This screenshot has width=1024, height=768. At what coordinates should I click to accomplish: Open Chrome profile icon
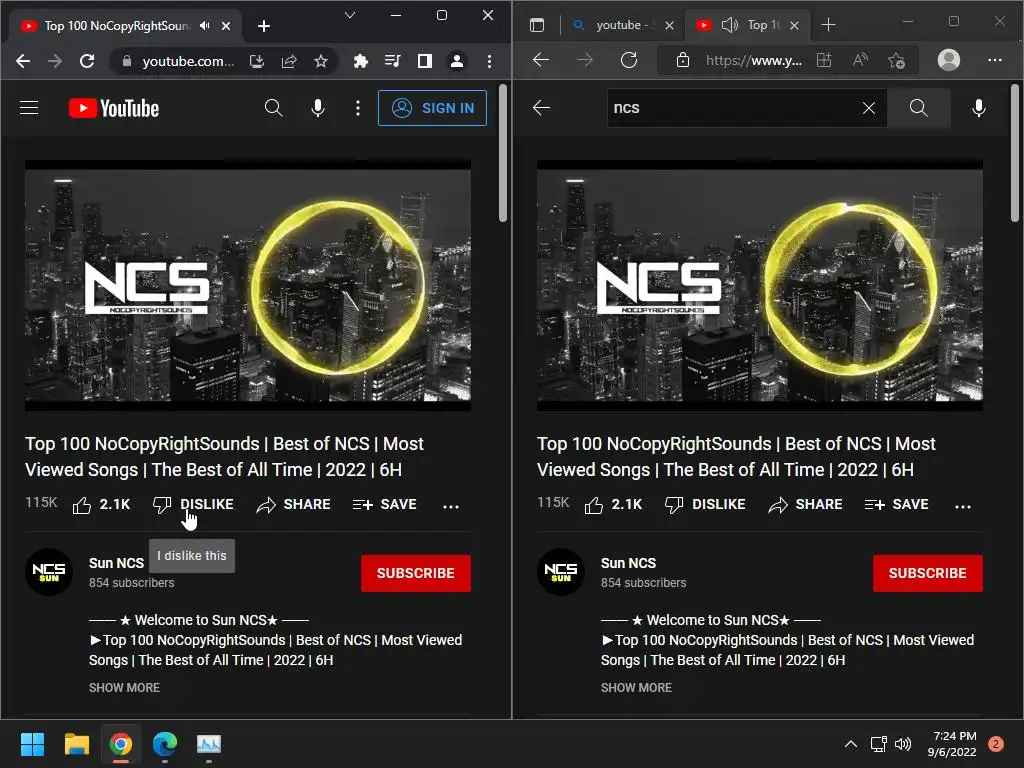click(x=457, y=61)
